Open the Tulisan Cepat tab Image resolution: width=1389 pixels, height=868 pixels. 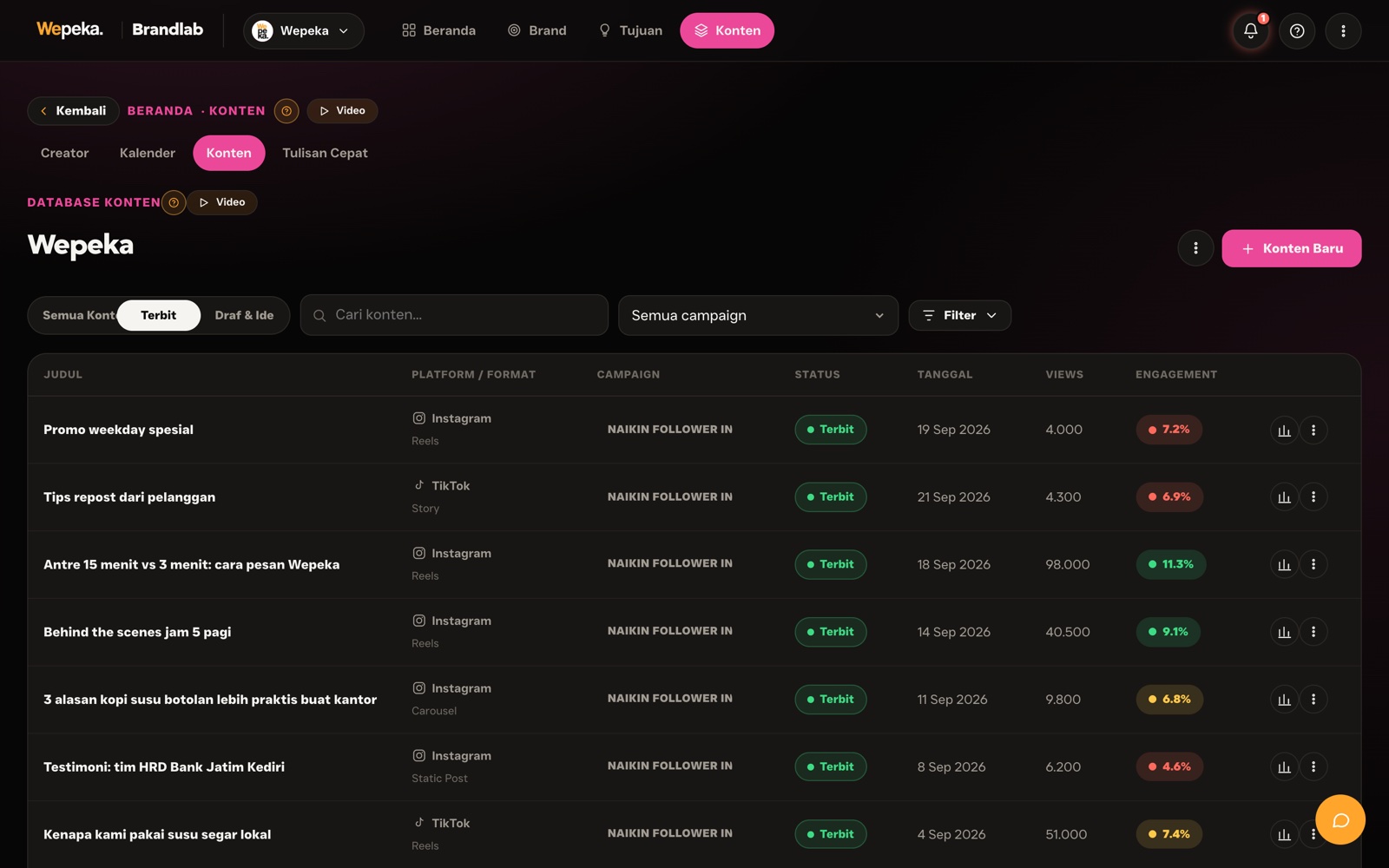(325, 153)
